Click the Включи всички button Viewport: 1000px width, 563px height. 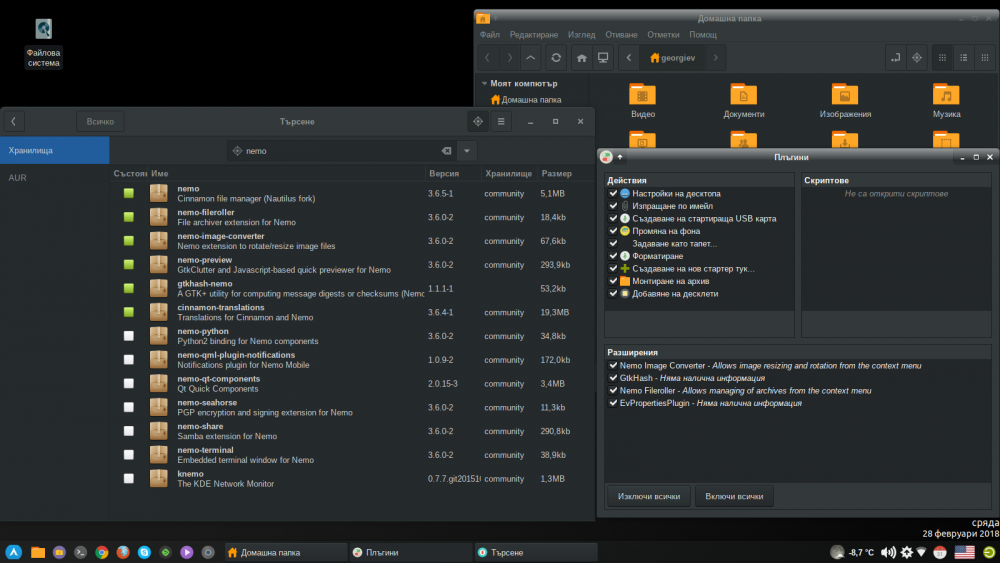tap(734, 496)
